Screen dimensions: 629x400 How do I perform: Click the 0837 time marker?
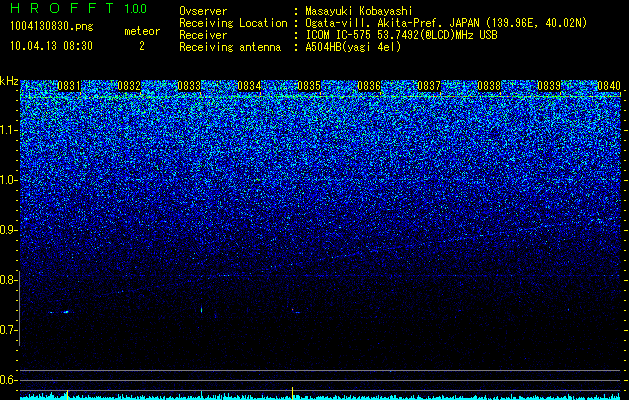click(x=429, y=86)
